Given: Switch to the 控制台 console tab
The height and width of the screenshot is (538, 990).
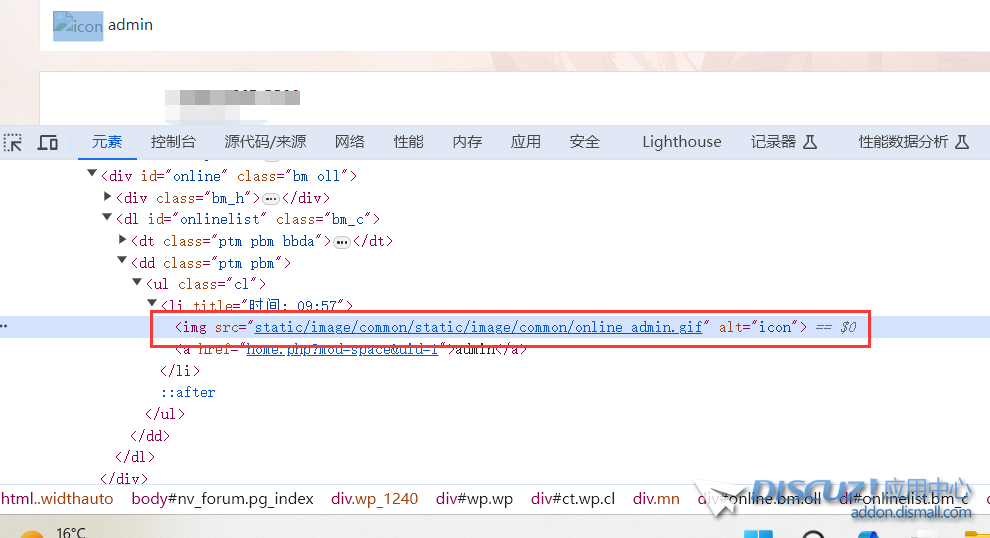Looking at the screenshot, I should click(x=173, y=142).
